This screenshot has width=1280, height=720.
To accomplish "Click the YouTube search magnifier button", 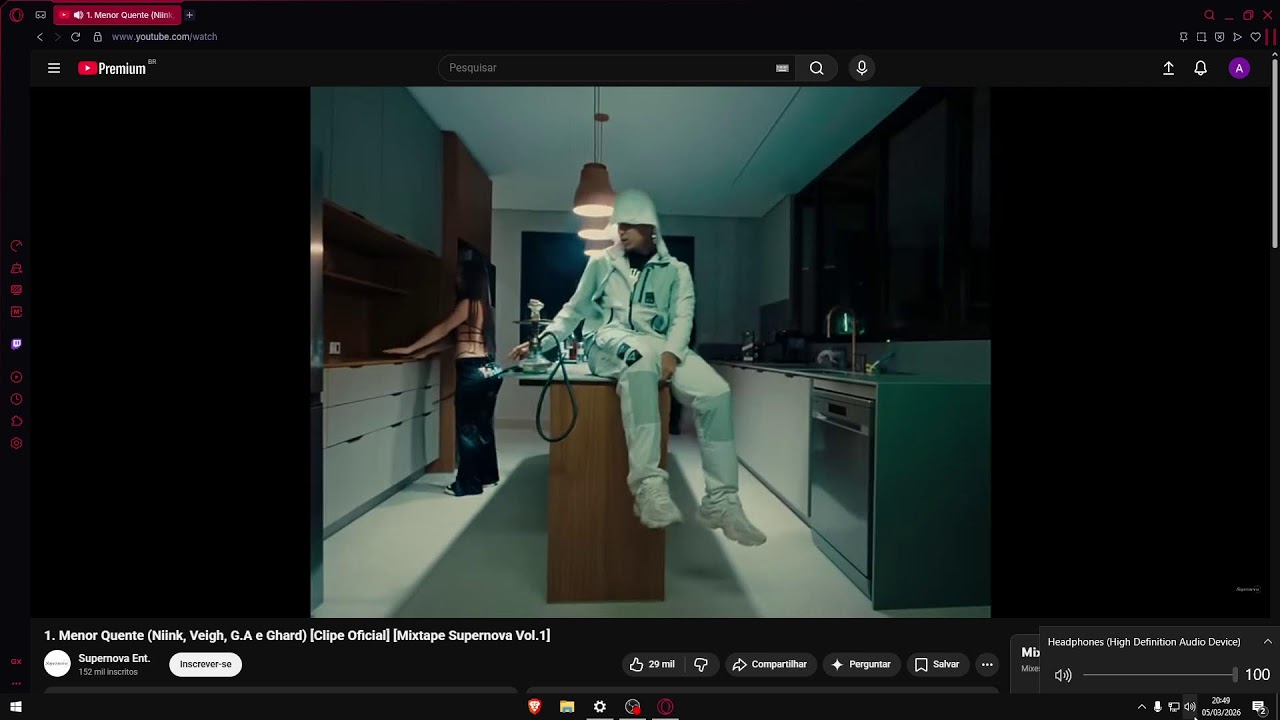I will (x=817, y=68).
